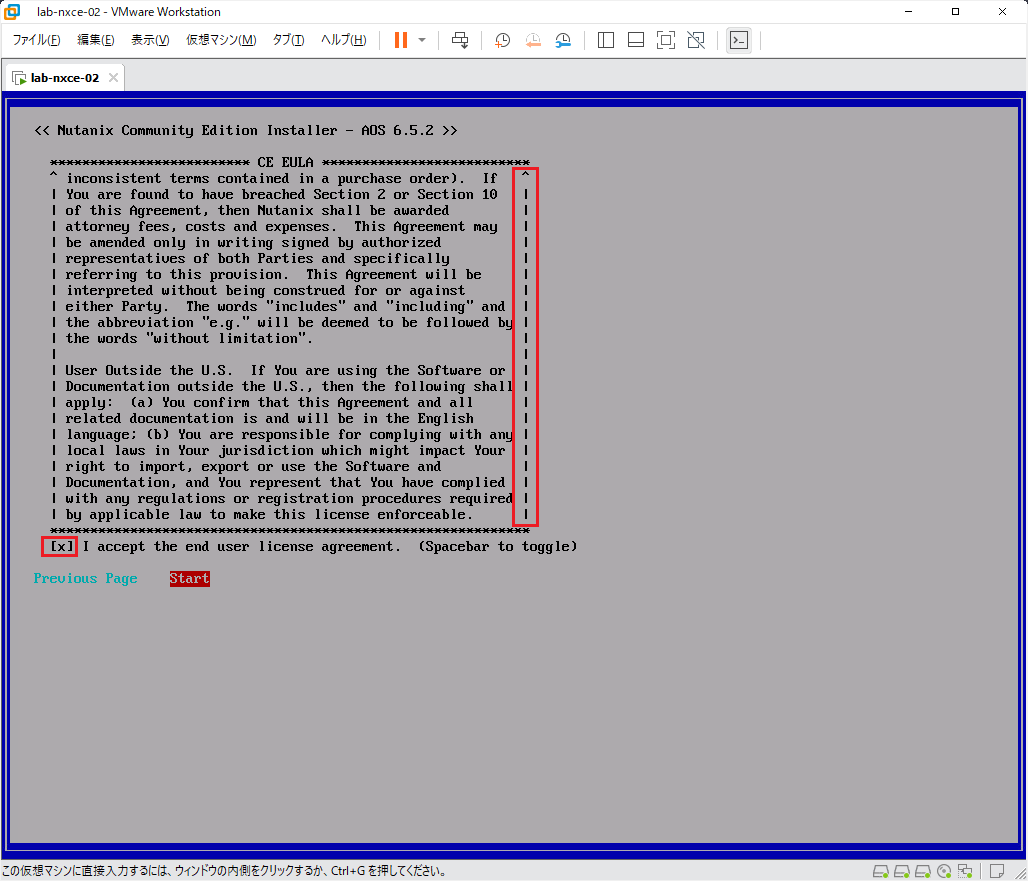The height and width of the screenshot is (881, 1028).
Task: Click the Unity mode icon
Action: (x=696, y=40)
